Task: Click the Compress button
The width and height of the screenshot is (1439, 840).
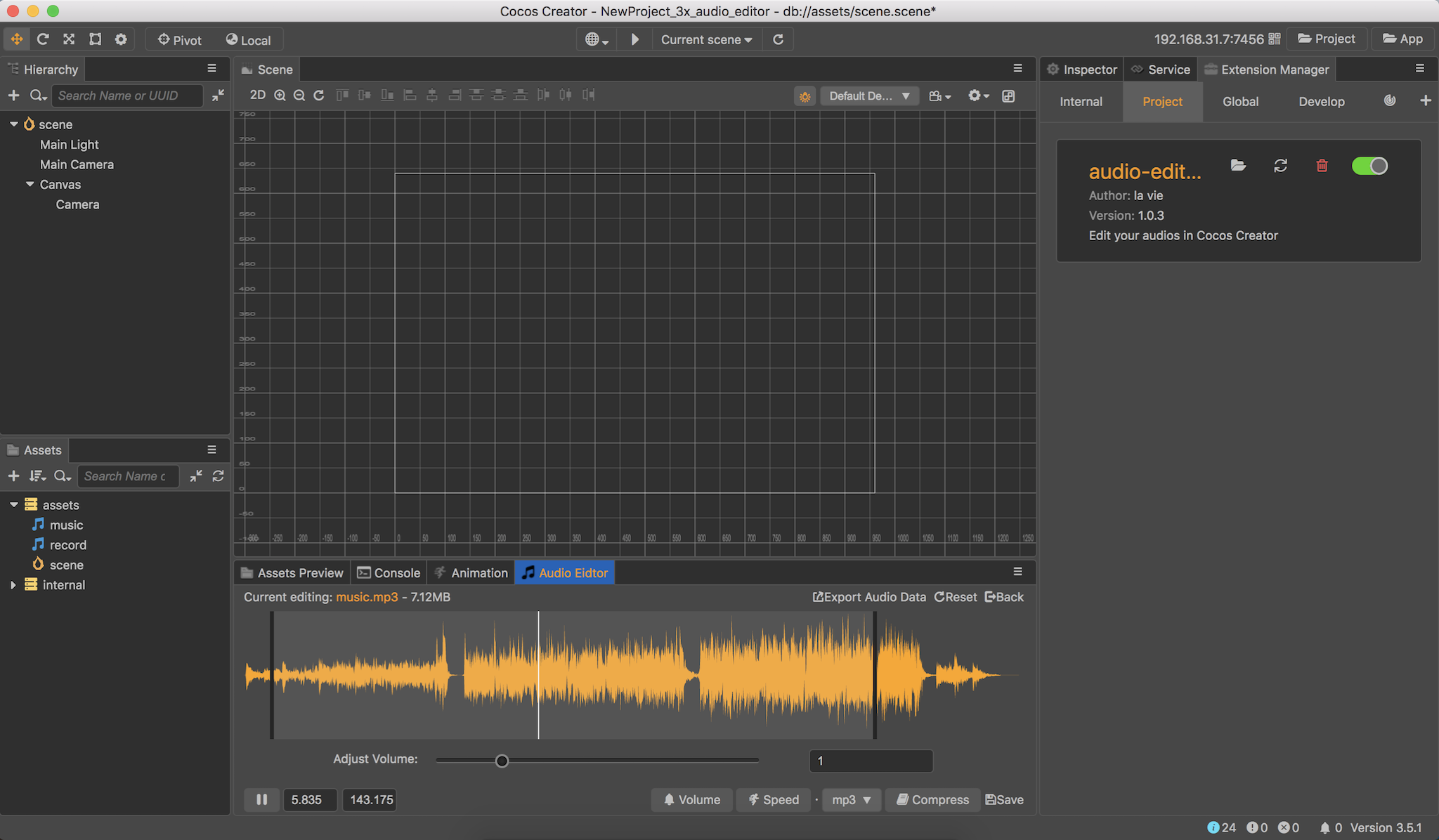Action: tap(932, 799)
